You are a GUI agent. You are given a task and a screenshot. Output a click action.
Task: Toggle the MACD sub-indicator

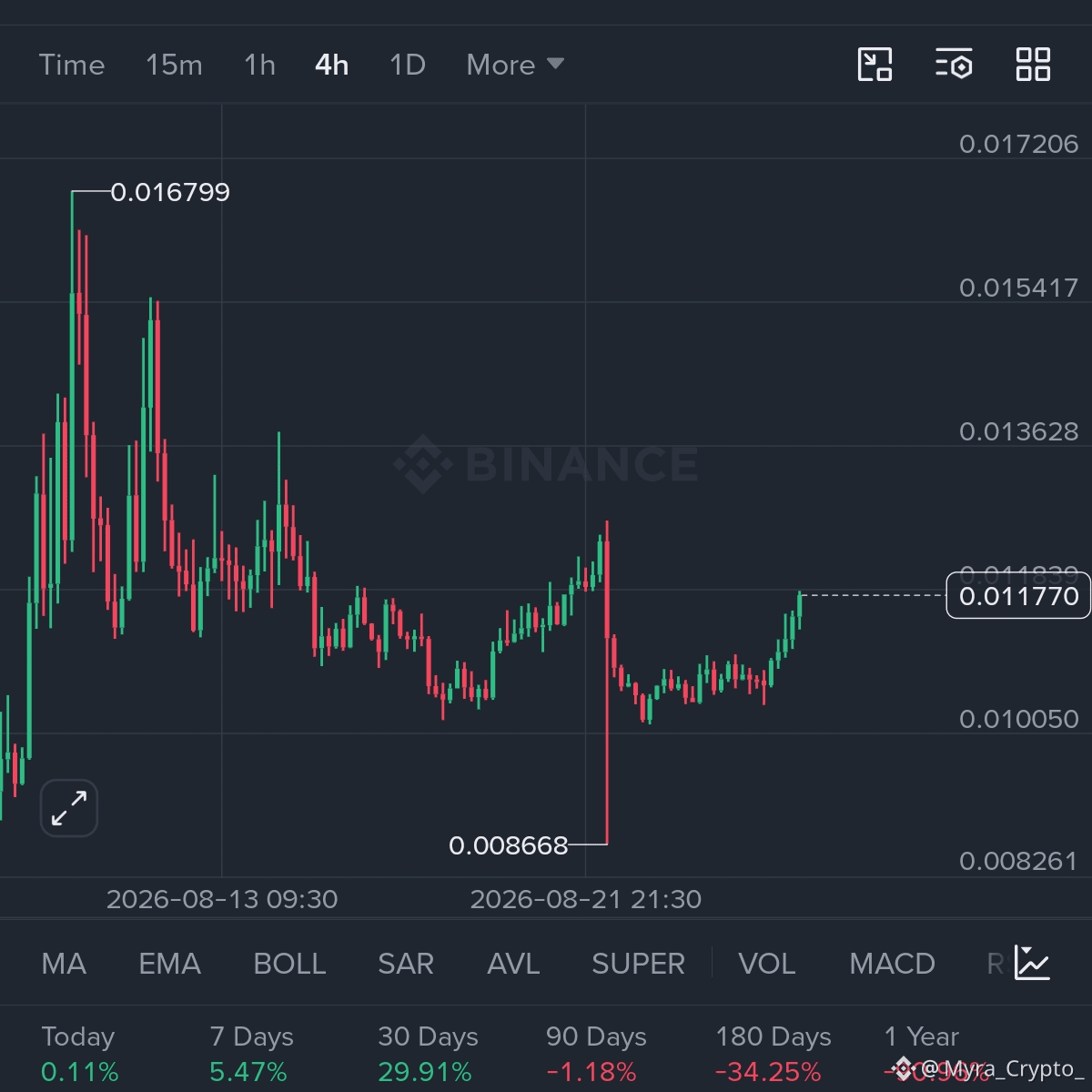(892, 964)
